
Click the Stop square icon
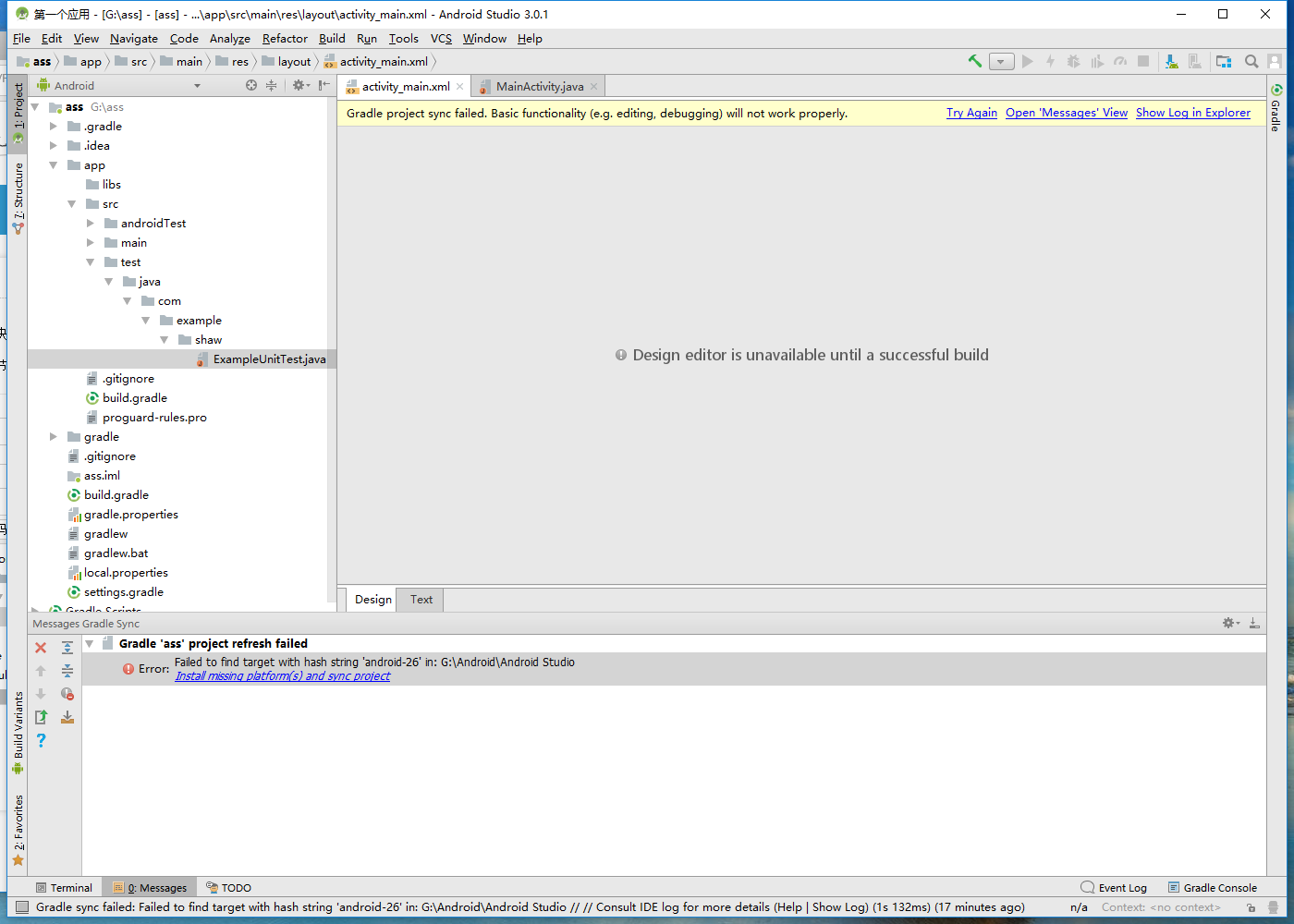pos(1143,61)
